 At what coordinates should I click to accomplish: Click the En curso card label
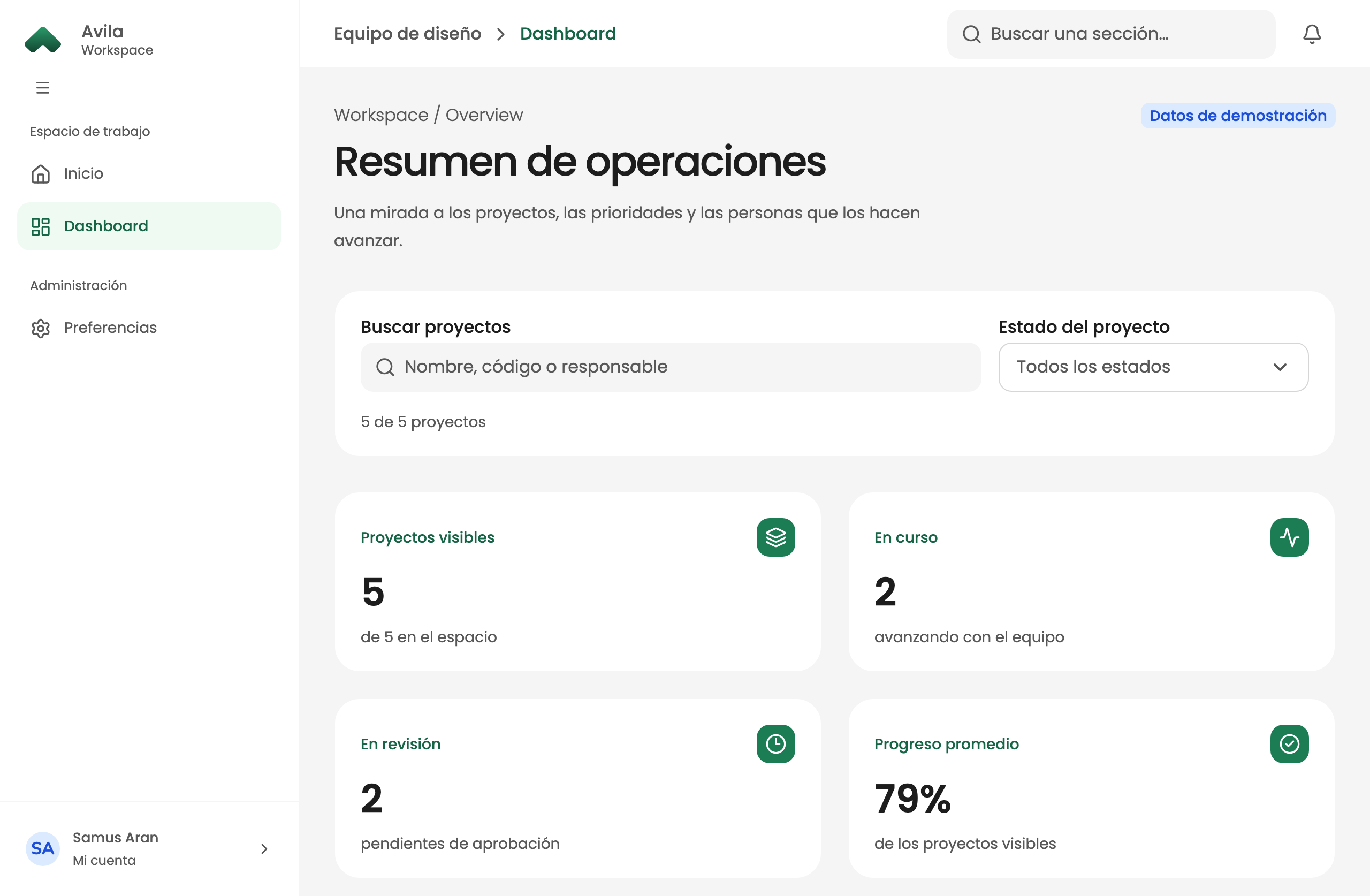905,537
